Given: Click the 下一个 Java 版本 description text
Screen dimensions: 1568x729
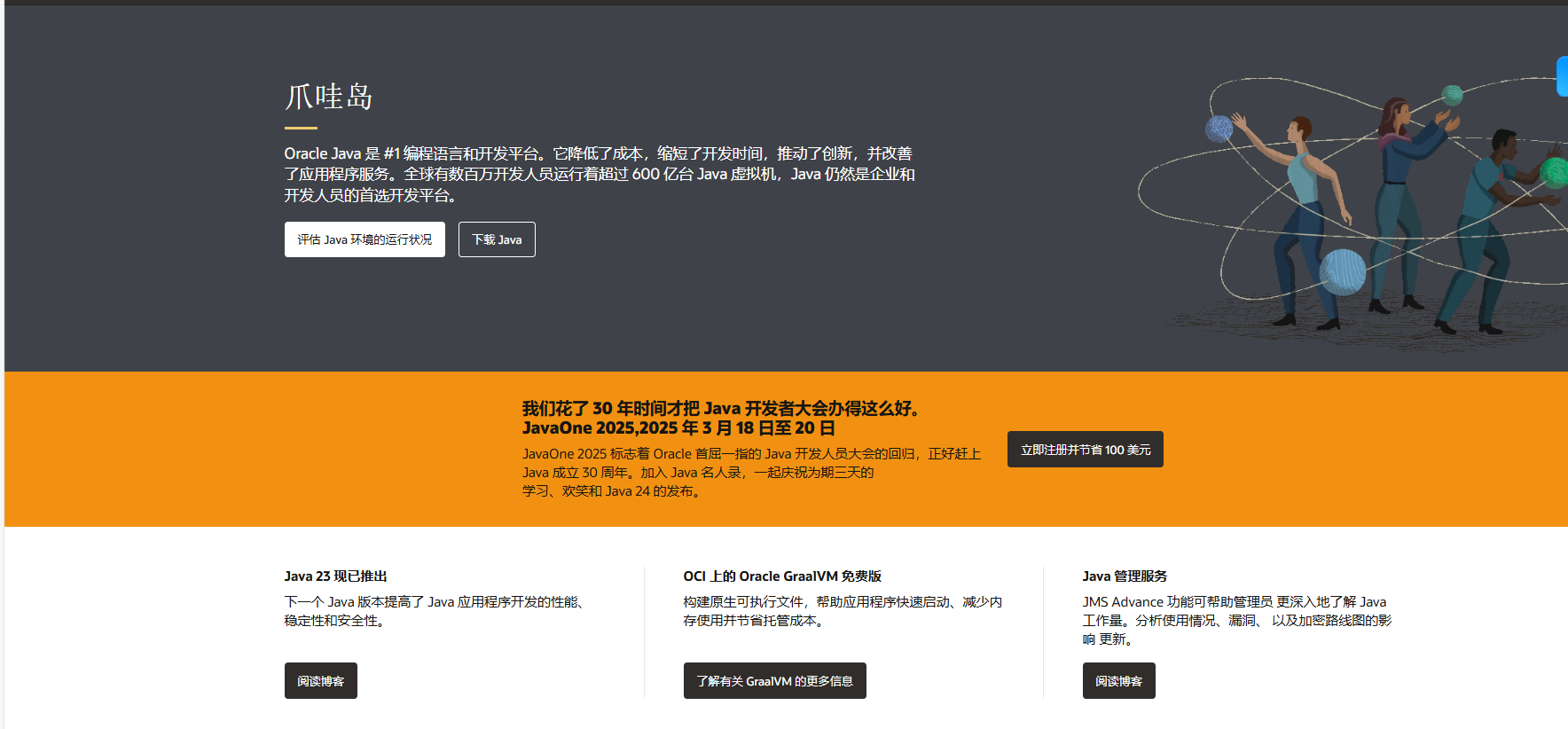Looking at the screenshot, I should 435,611.
